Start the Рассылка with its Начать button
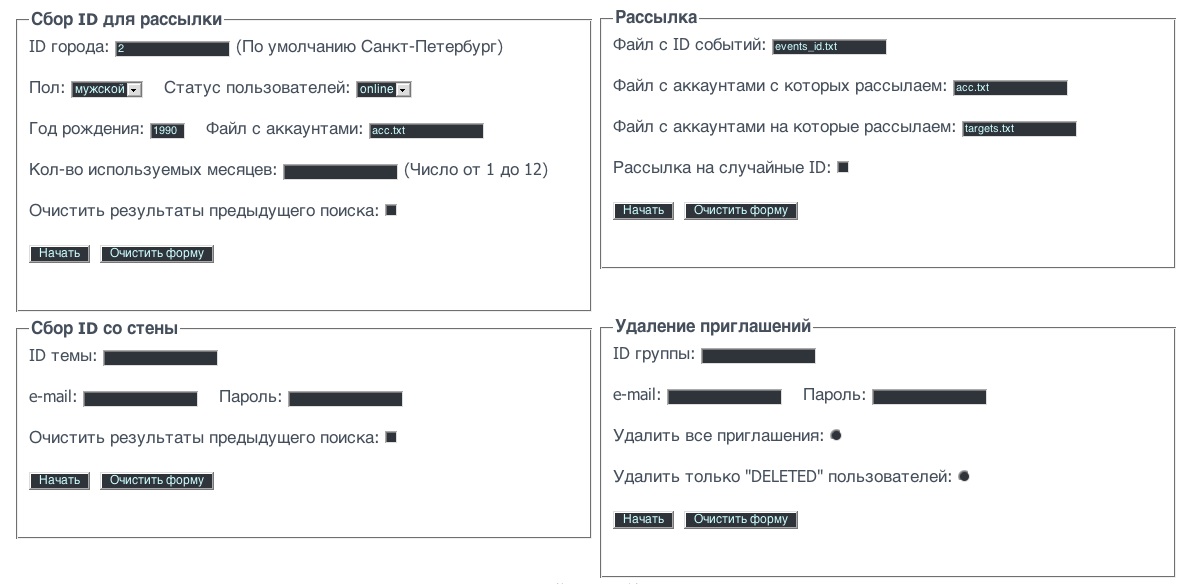The height and width of the screenshot is (584, 1186). 643,210
